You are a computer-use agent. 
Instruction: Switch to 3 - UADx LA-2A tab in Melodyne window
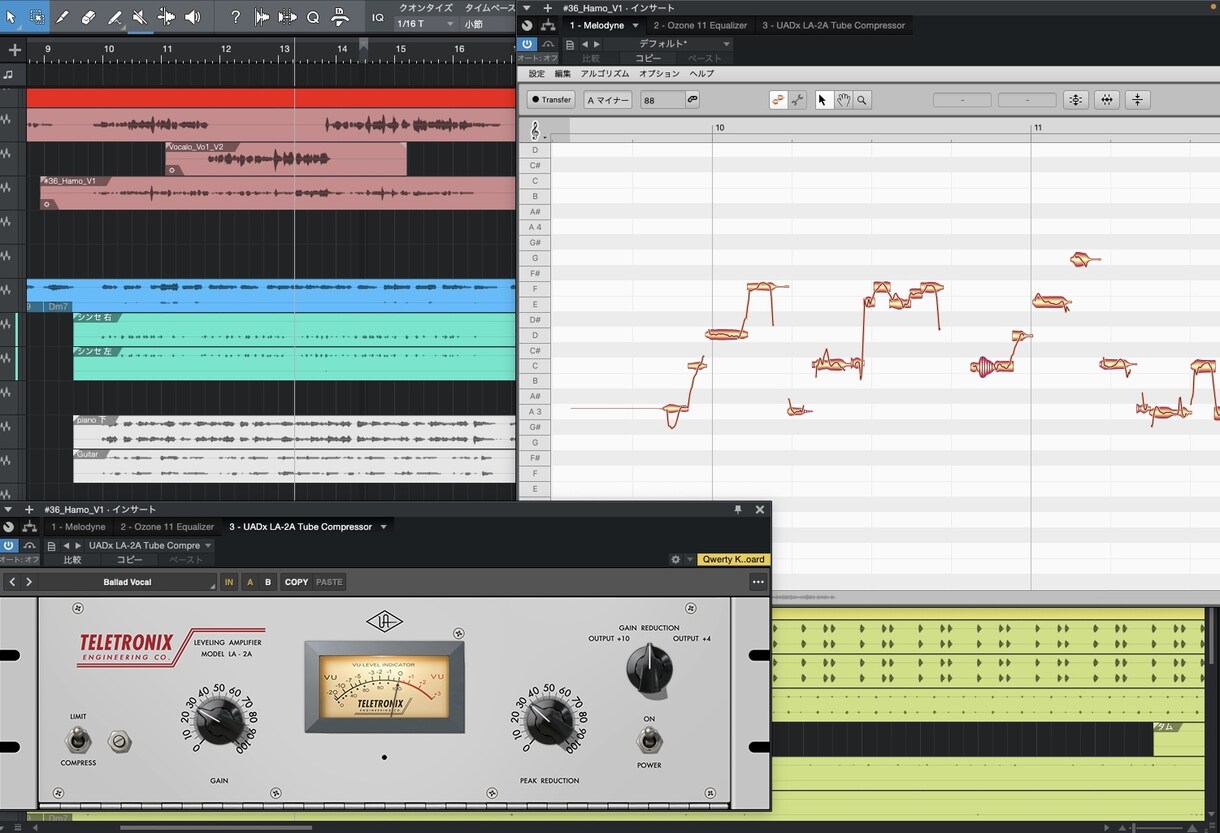(833, 25)
